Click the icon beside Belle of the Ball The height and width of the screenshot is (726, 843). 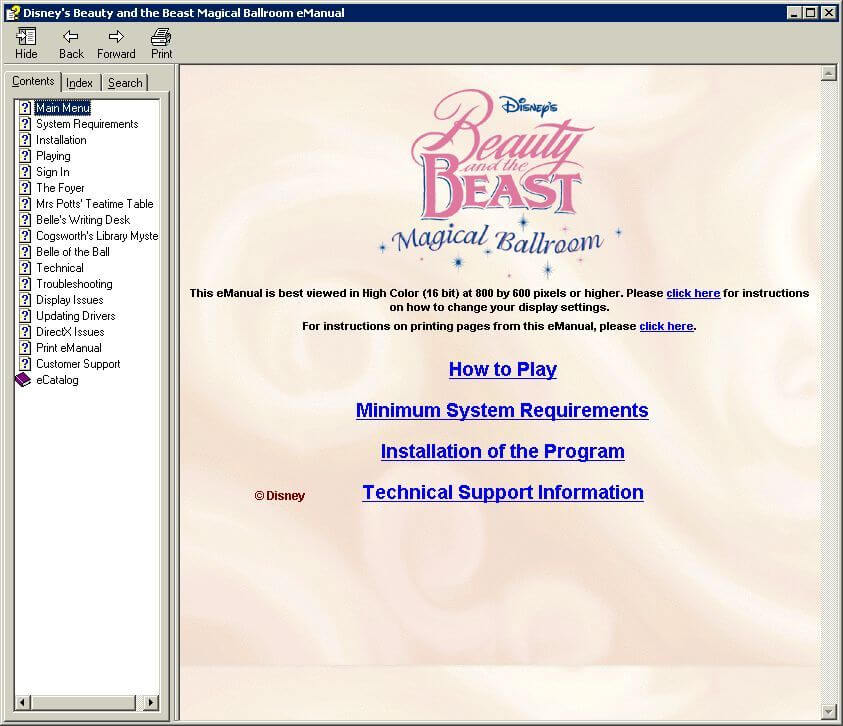tap(25, 252)
